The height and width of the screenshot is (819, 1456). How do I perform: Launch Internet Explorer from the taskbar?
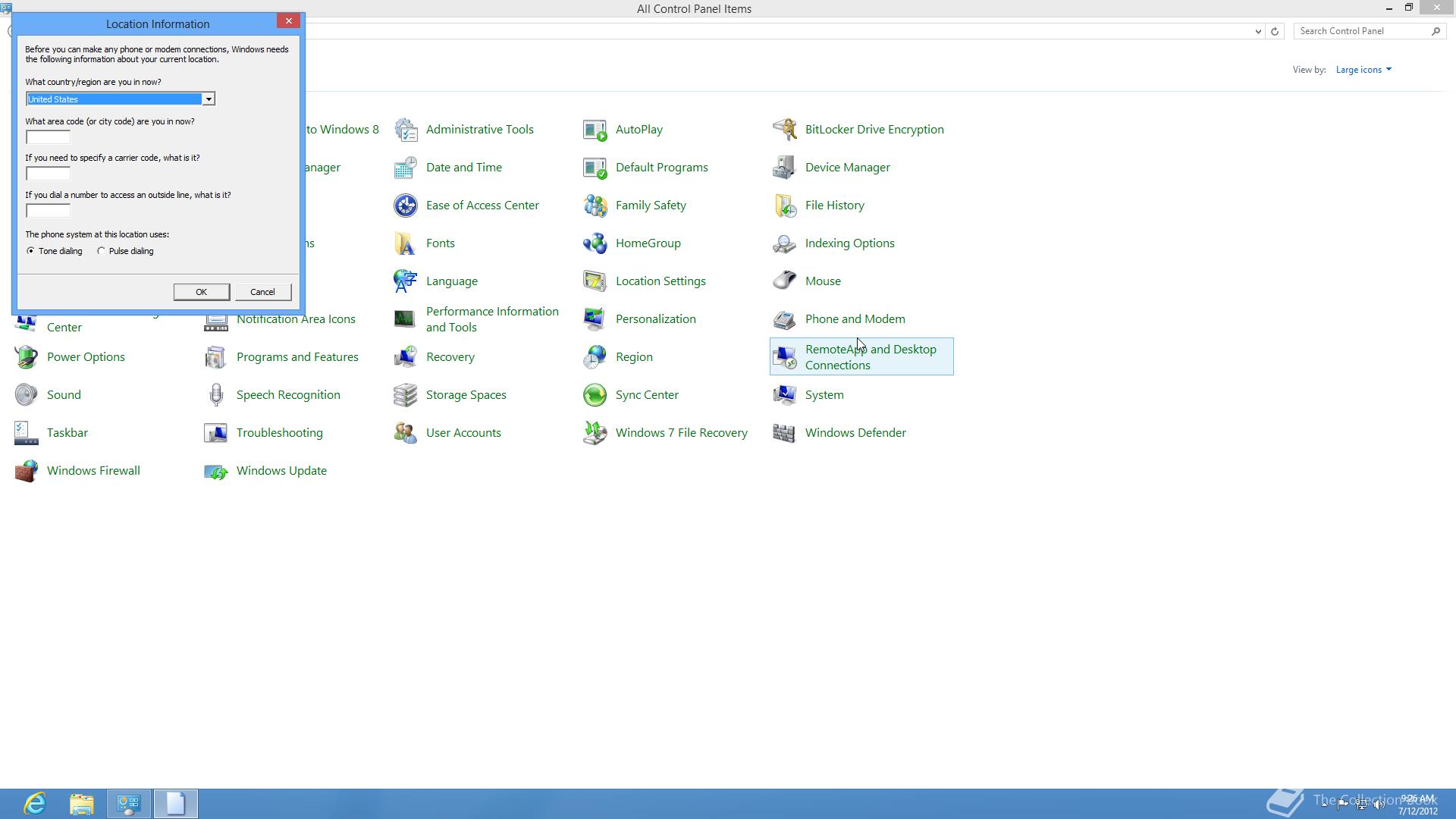click(x=35, y=804)
